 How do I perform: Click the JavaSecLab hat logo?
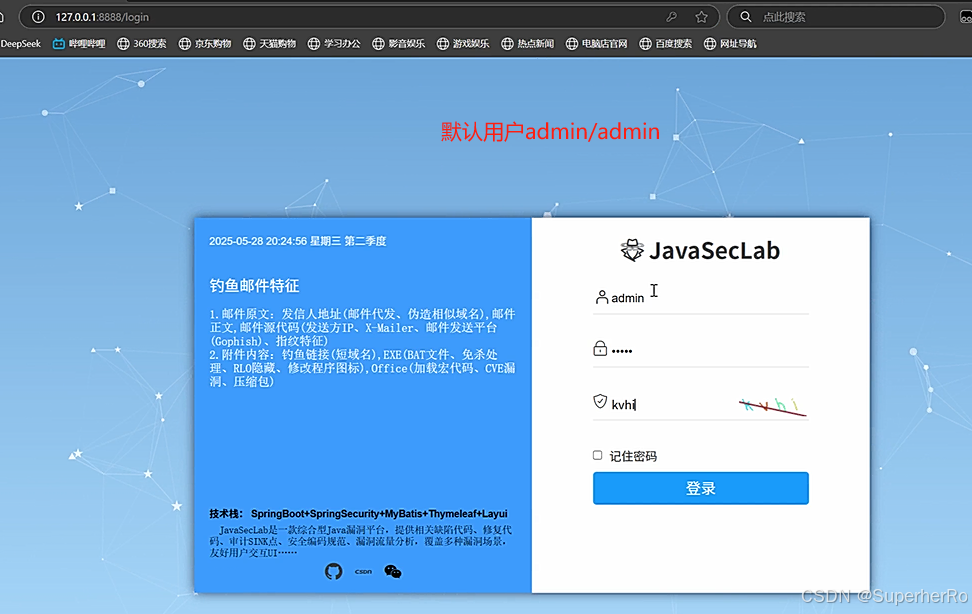tap(632, 250)
